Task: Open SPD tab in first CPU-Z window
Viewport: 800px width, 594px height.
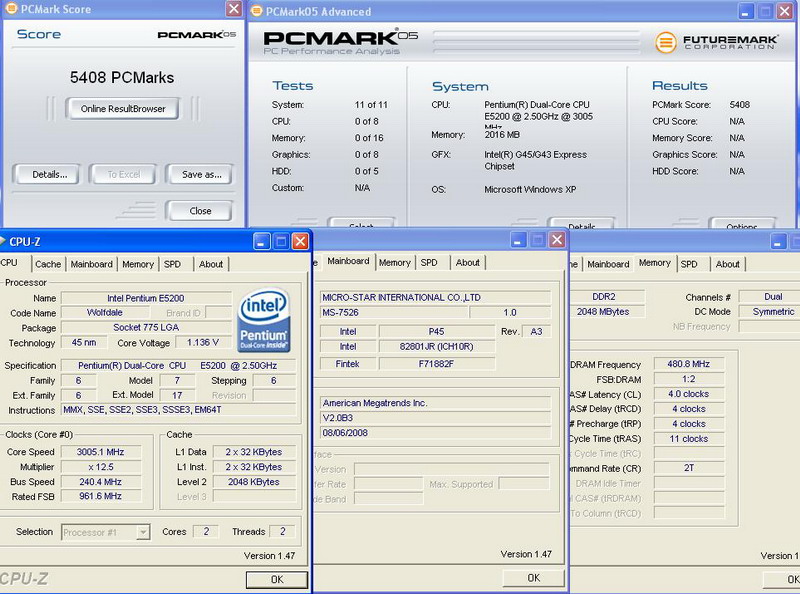Action: [x=172, y=264]
